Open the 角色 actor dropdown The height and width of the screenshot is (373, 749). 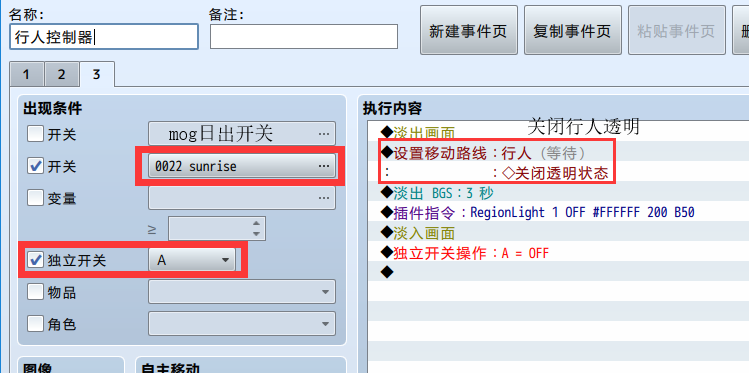(x=242, y=323)
